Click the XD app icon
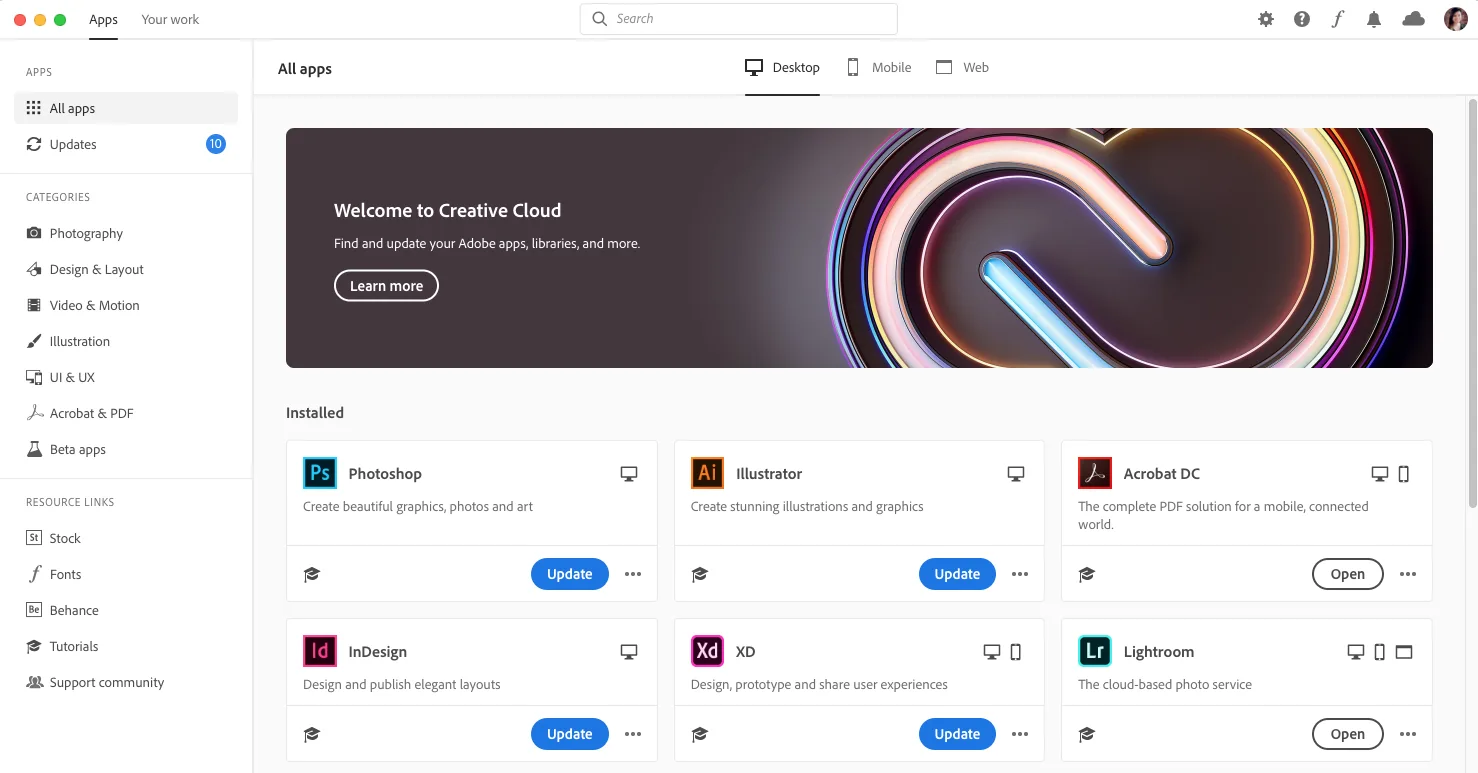 click(708, 651)
